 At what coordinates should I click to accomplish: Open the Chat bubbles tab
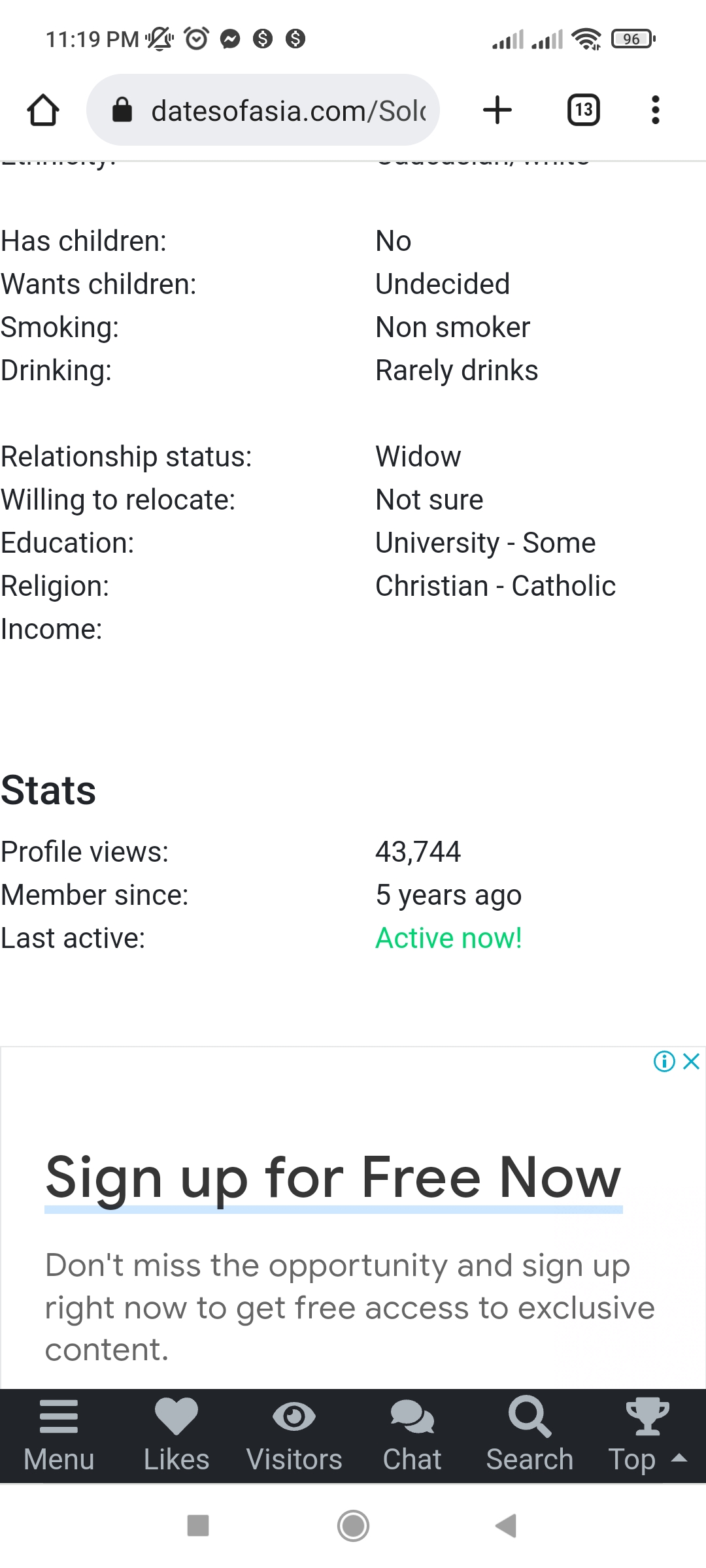click(x=412, y=1436)
